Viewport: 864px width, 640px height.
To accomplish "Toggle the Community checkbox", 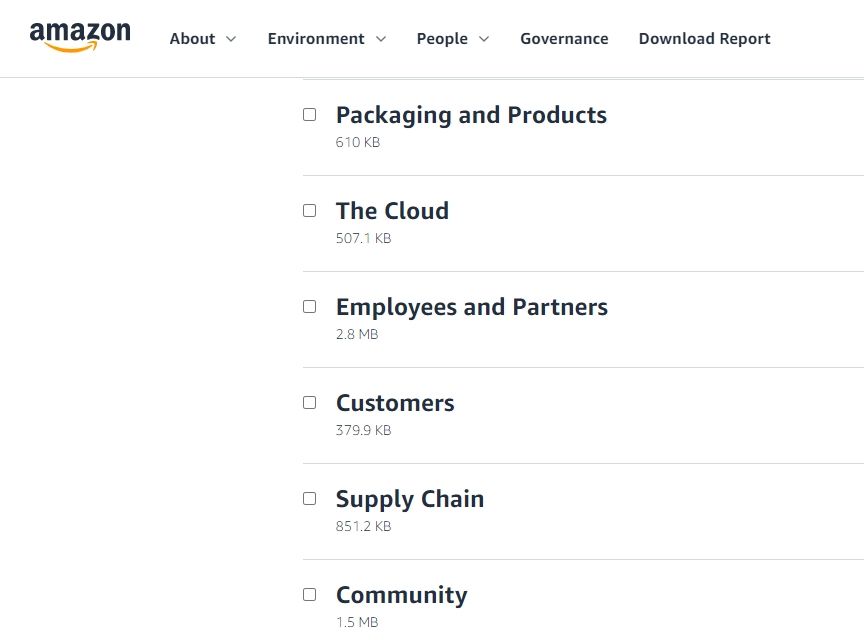I will 310,595.
